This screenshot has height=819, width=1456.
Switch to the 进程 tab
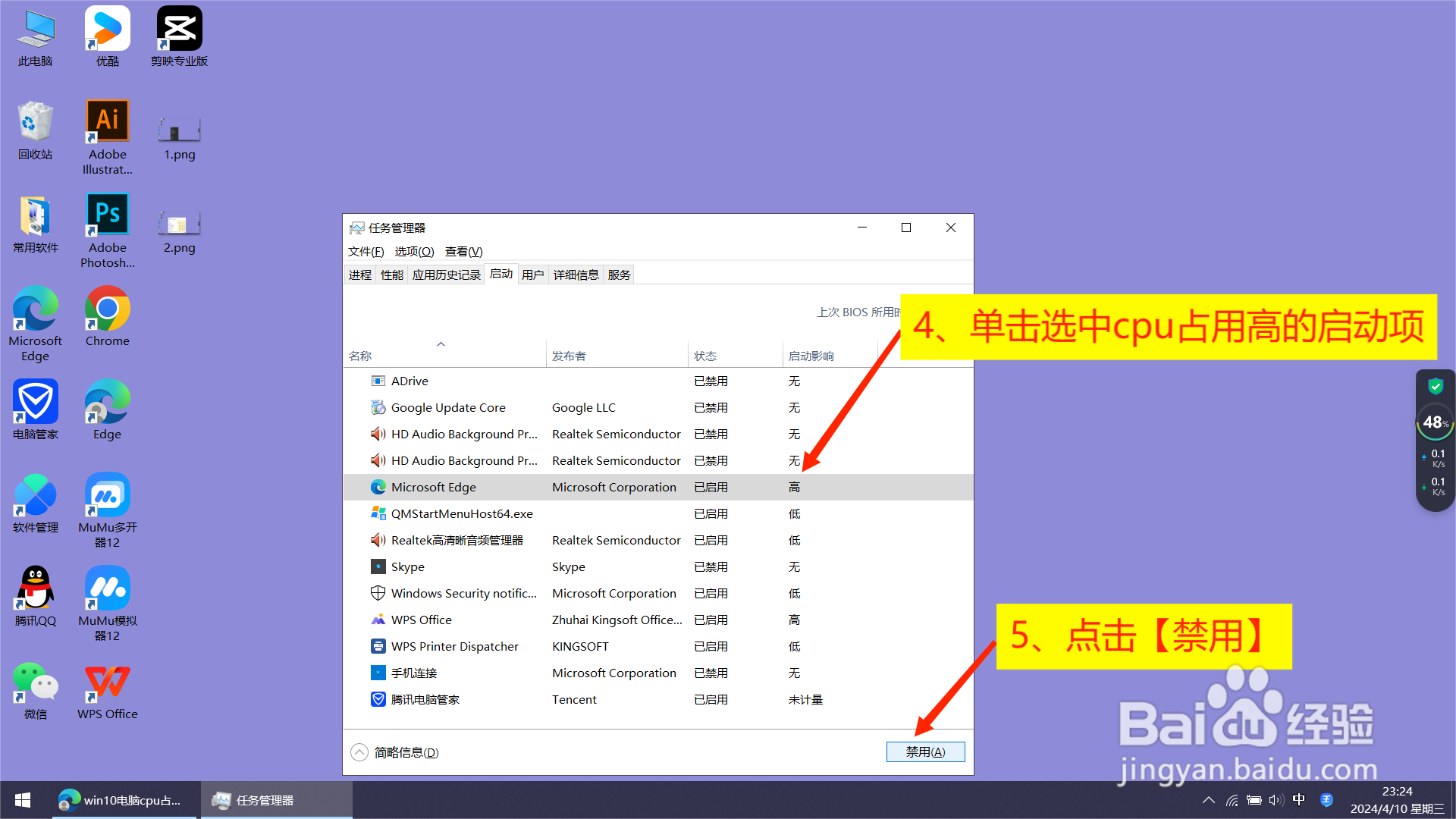tap(360, 275)
